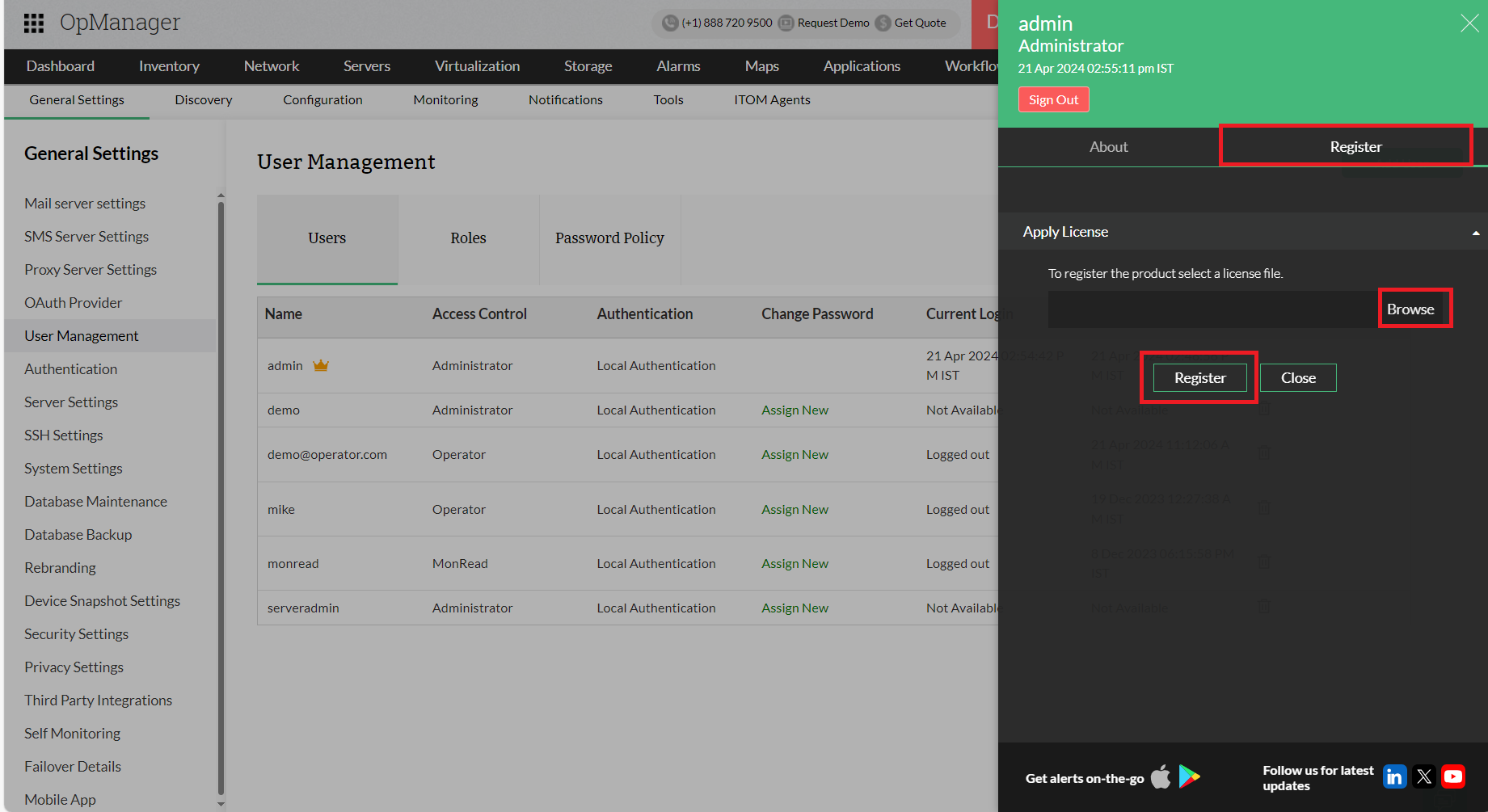Click the Get Quote dollar icon
The width and height of the screenshot is (1488, 812).
pyautogui.click(x=883, y=23)
